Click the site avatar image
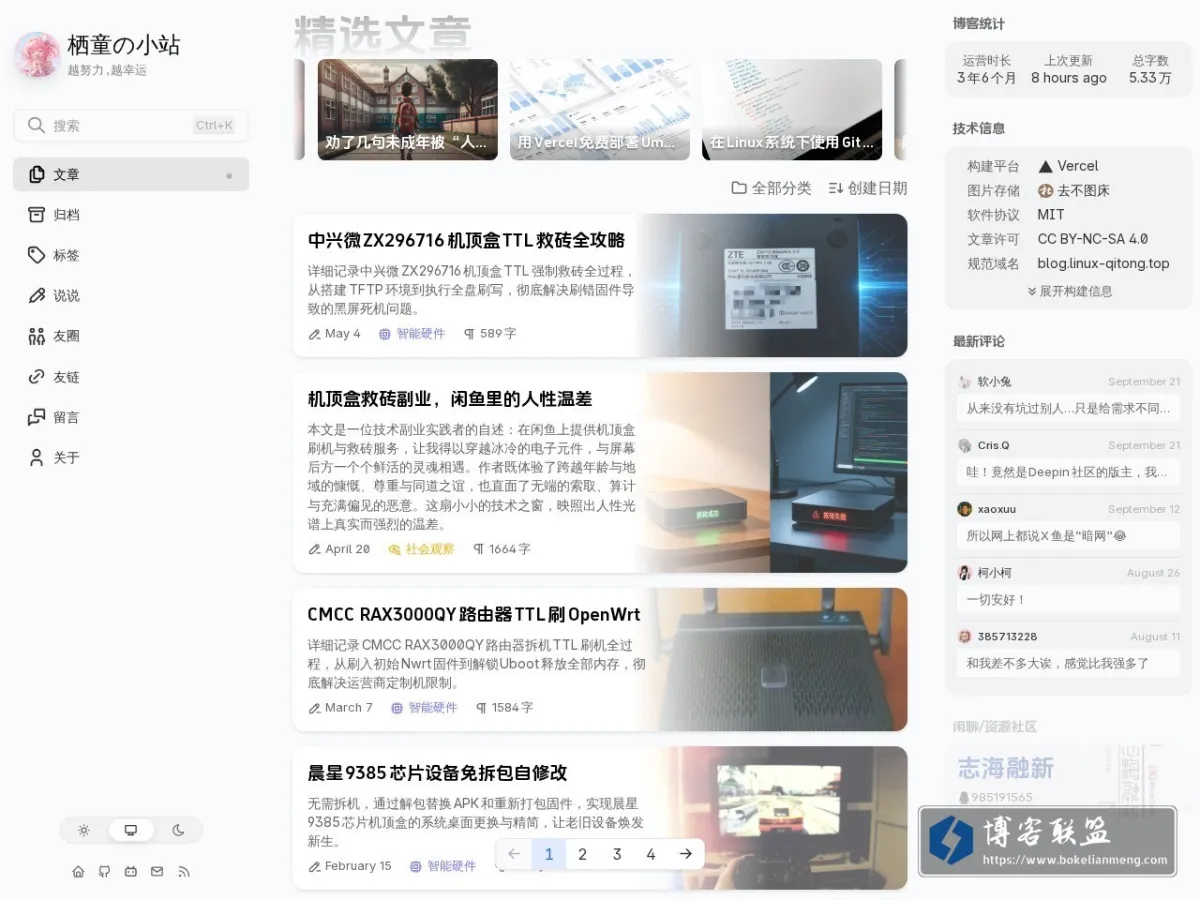This screenshot has height=900, width=1200. click(37, 55)
